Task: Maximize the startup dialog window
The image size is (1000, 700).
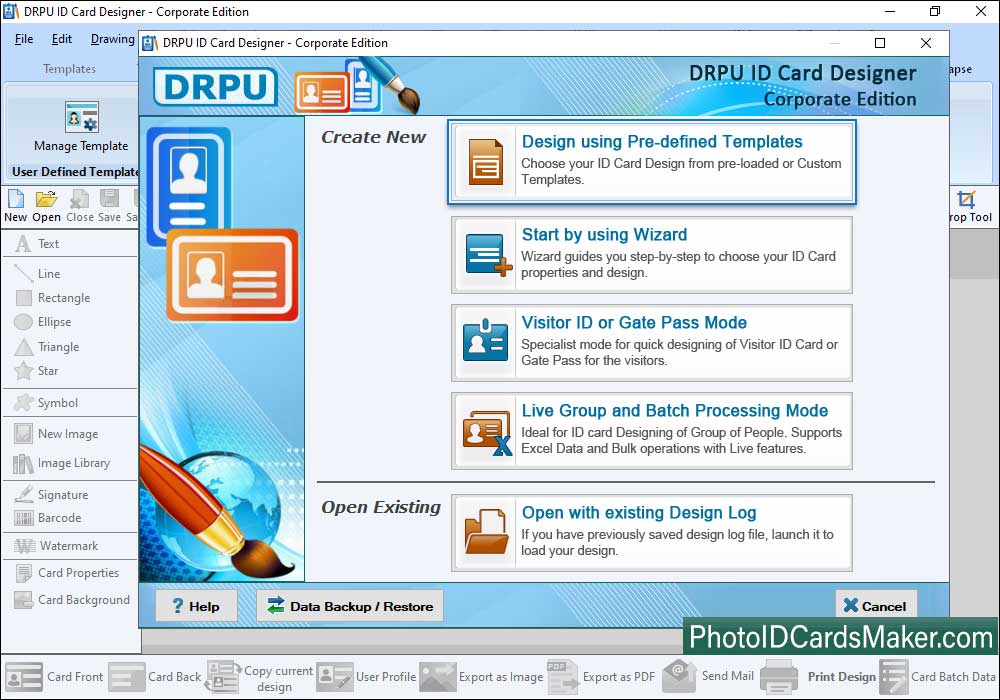Action: [880, 43]
